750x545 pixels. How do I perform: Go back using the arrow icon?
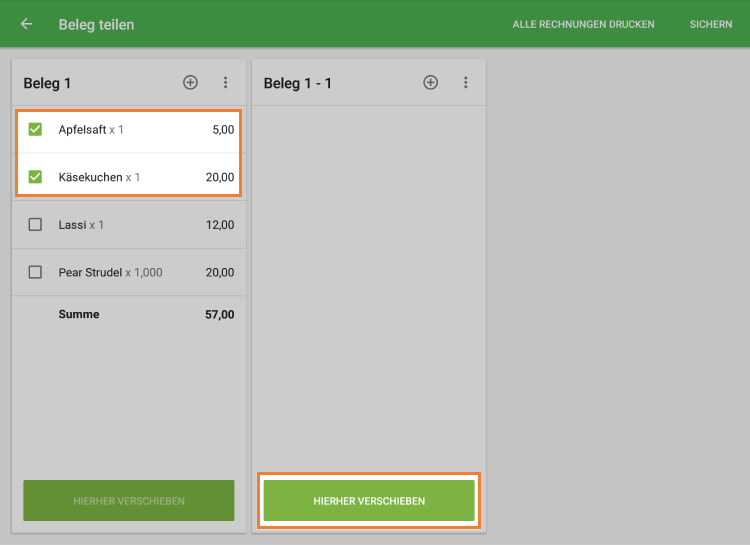pyautogui.click(x=26, y=24)
